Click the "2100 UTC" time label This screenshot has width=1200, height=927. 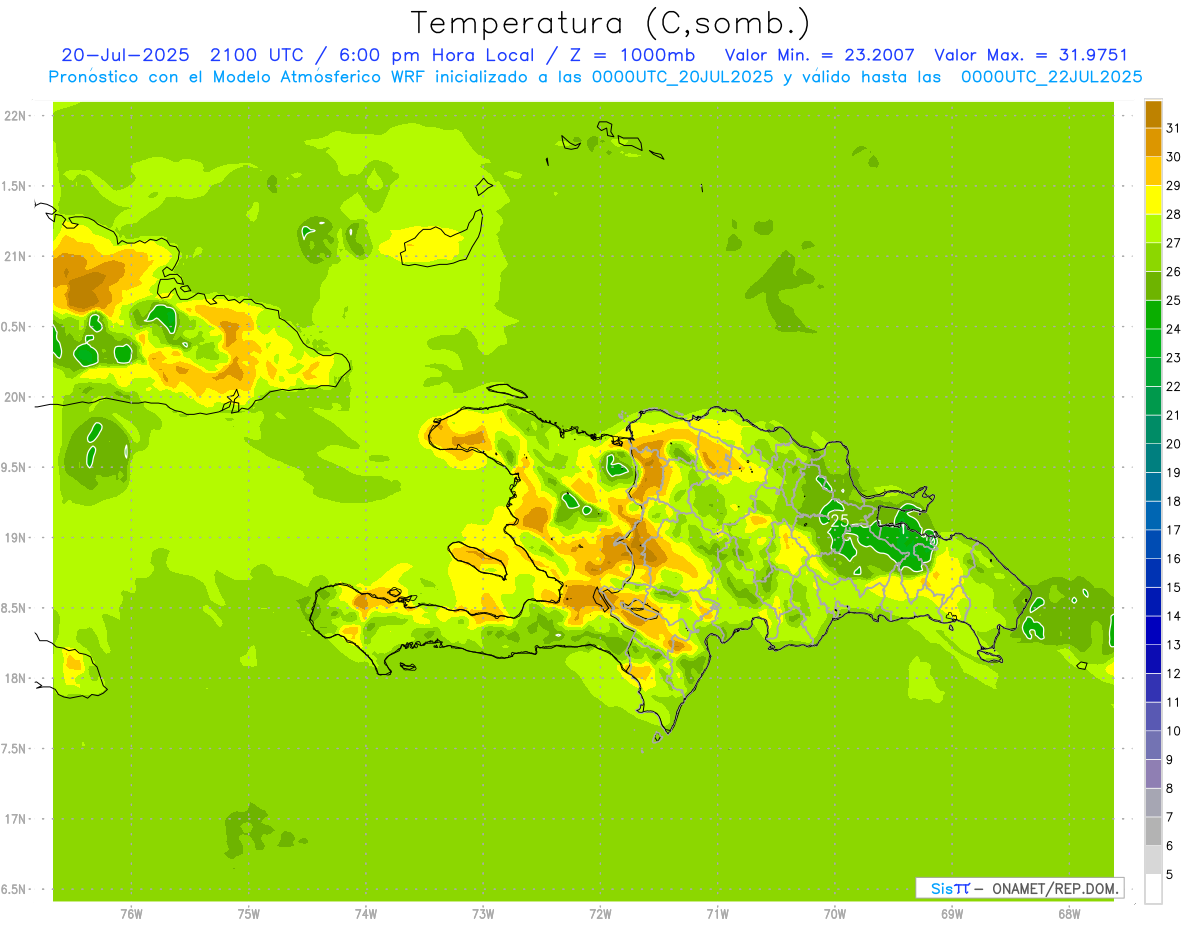(259, 55)
